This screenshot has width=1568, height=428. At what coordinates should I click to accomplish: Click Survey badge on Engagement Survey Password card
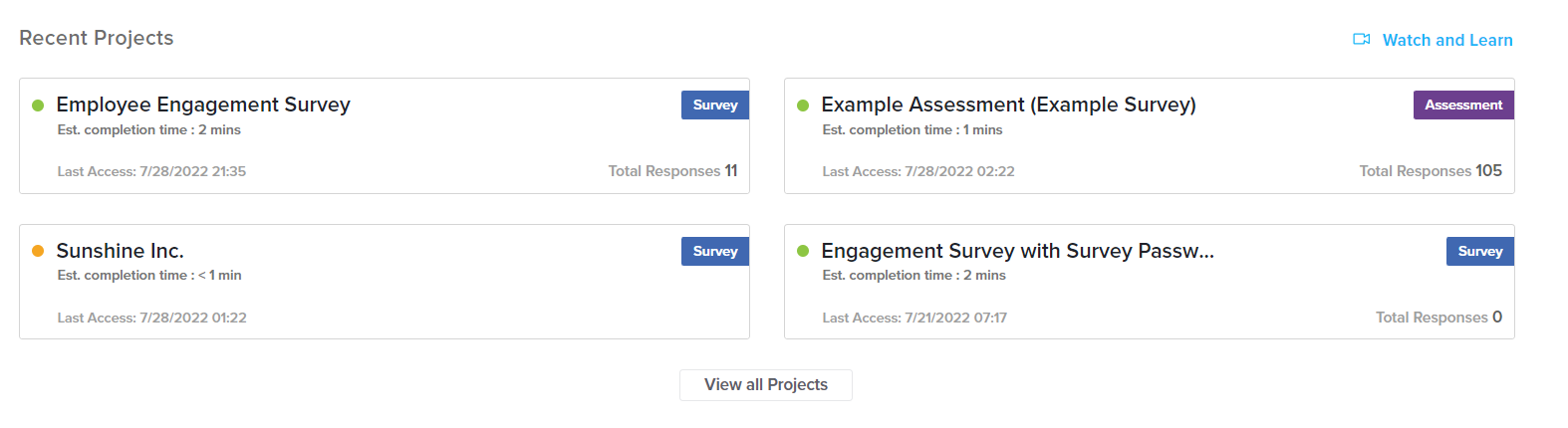tap(1479, 251)
